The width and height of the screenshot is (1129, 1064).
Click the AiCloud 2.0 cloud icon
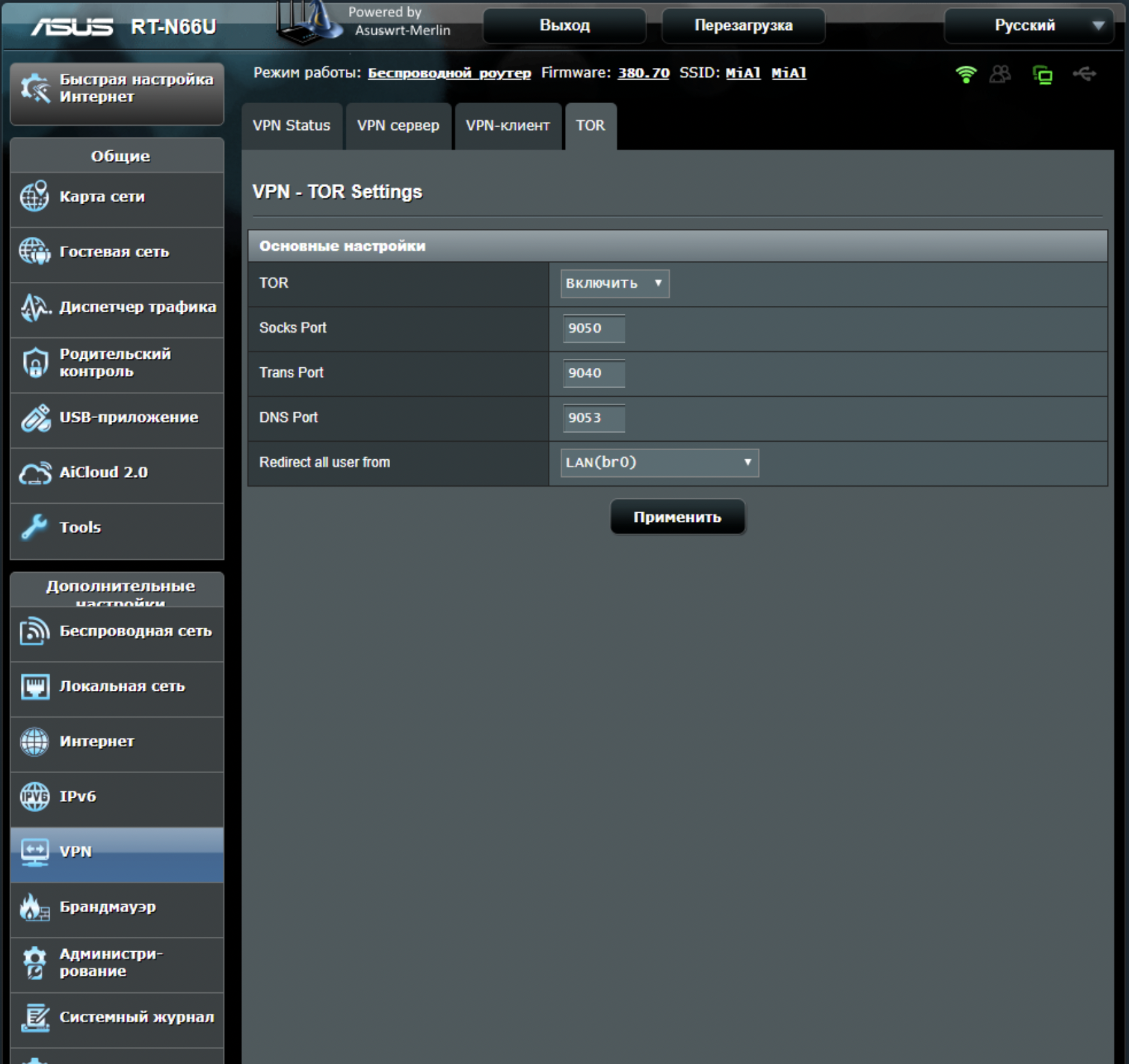click(x=35, y=472)
